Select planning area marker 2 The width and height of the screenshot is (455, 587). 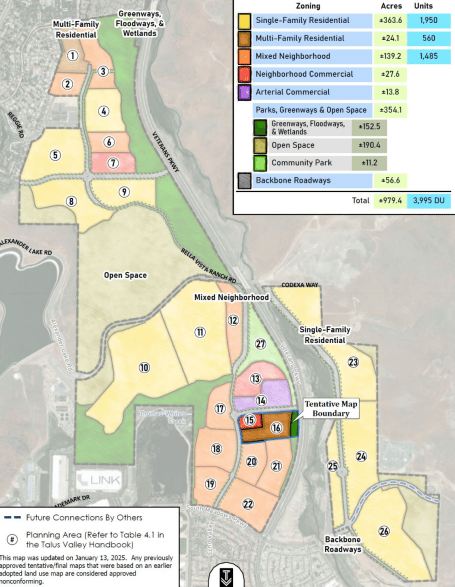pos(67,84)
